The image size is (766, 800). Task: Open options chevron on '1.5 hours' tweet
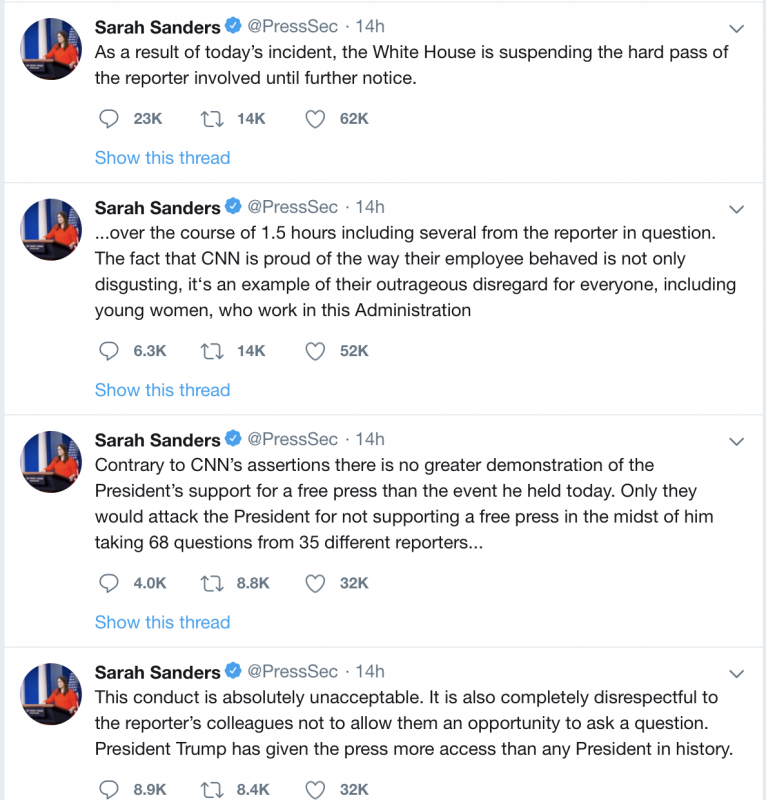(736, 209)
